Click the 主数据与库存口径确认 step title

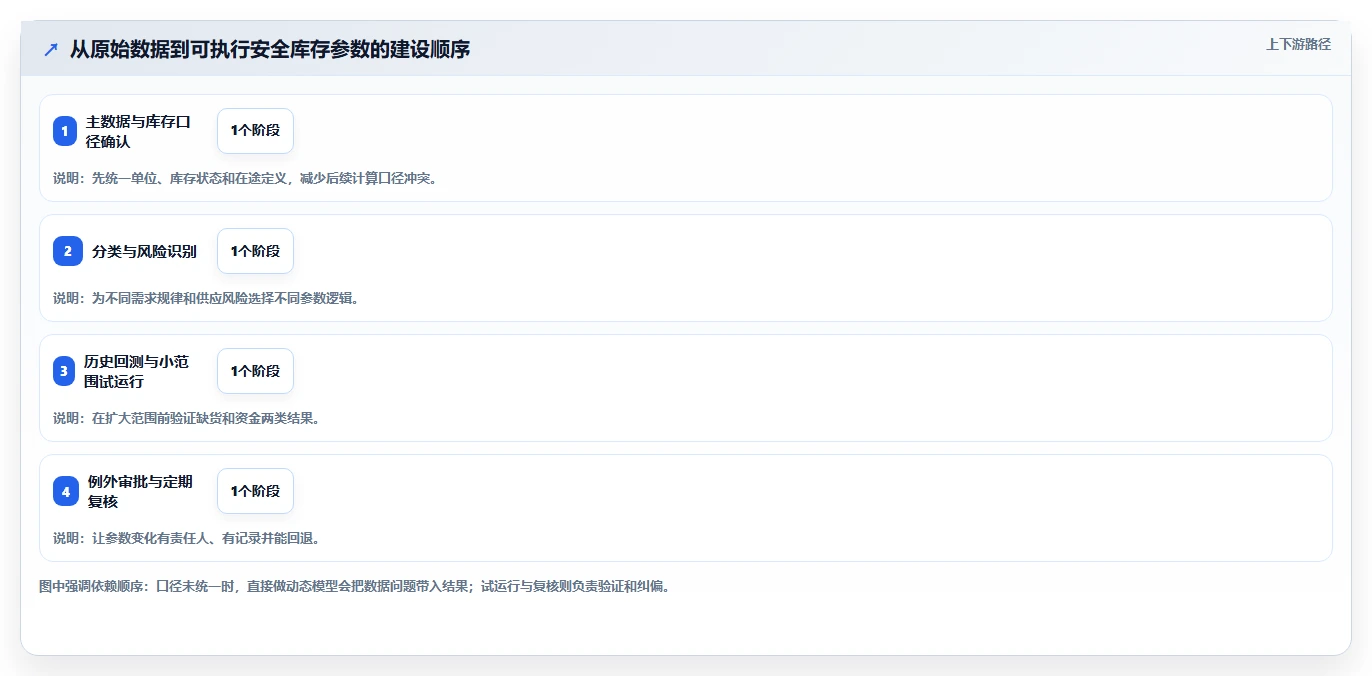138,131
